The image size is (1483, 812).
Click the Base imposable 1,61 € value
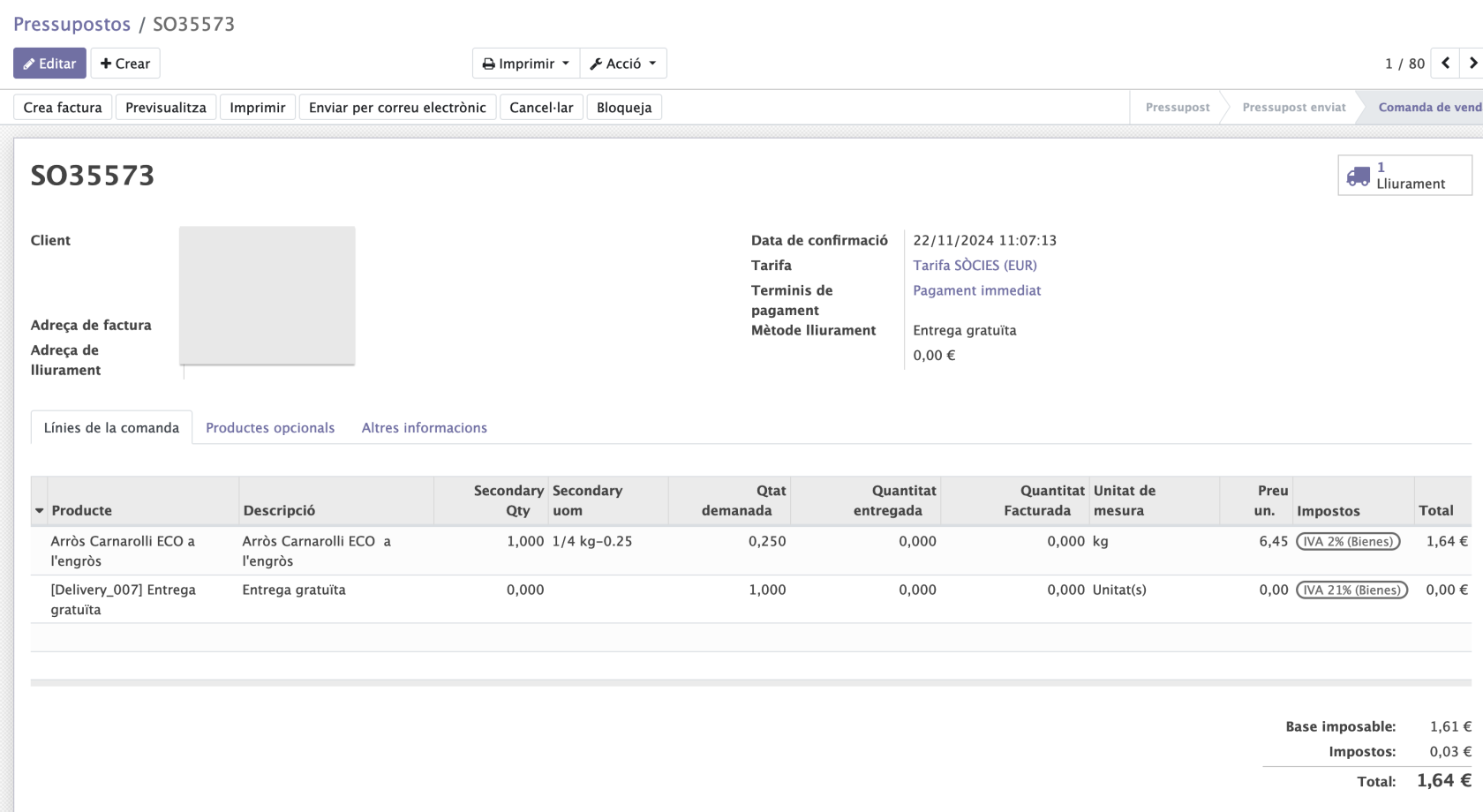1450,726
